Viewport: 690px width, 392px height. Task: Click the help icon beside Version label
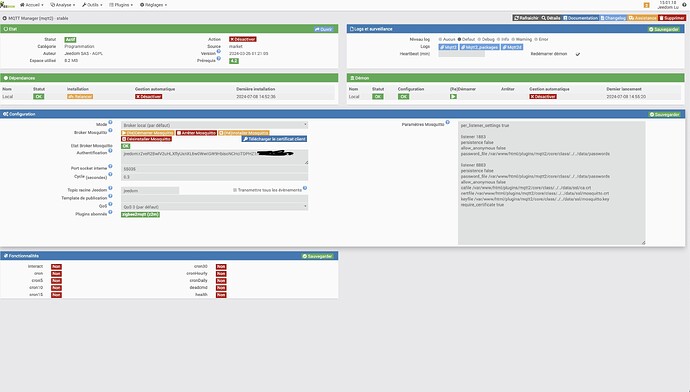219,51
